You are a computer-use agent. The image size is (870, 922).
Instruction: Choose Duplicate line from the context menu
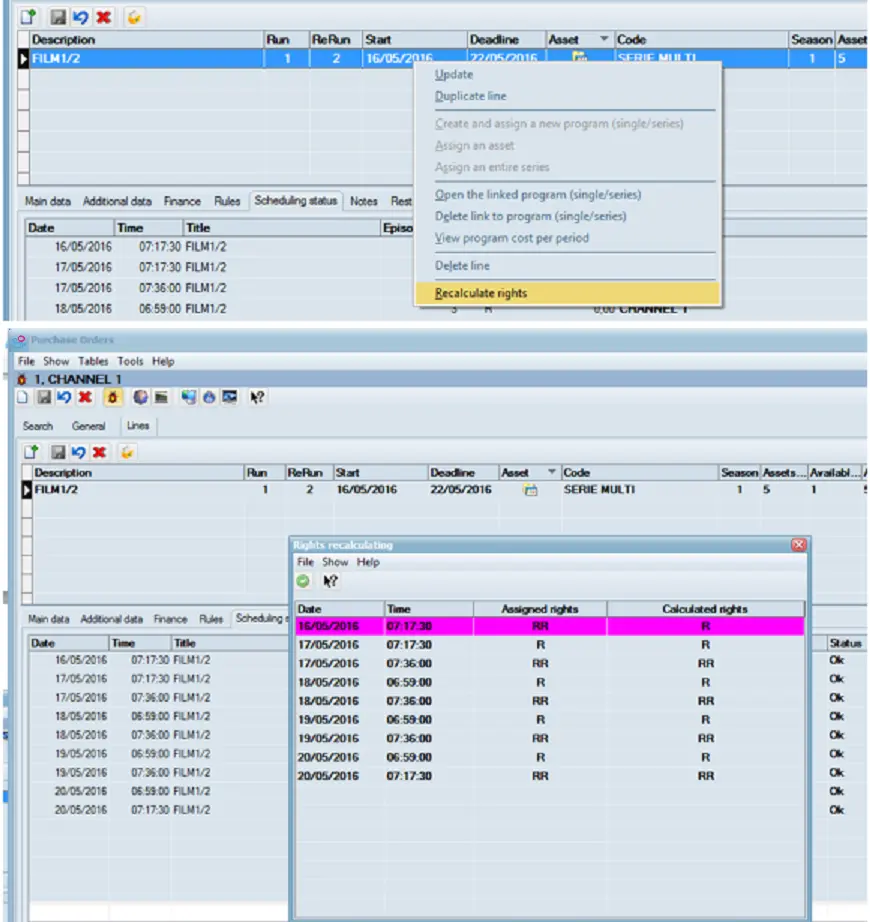point(470,96)
